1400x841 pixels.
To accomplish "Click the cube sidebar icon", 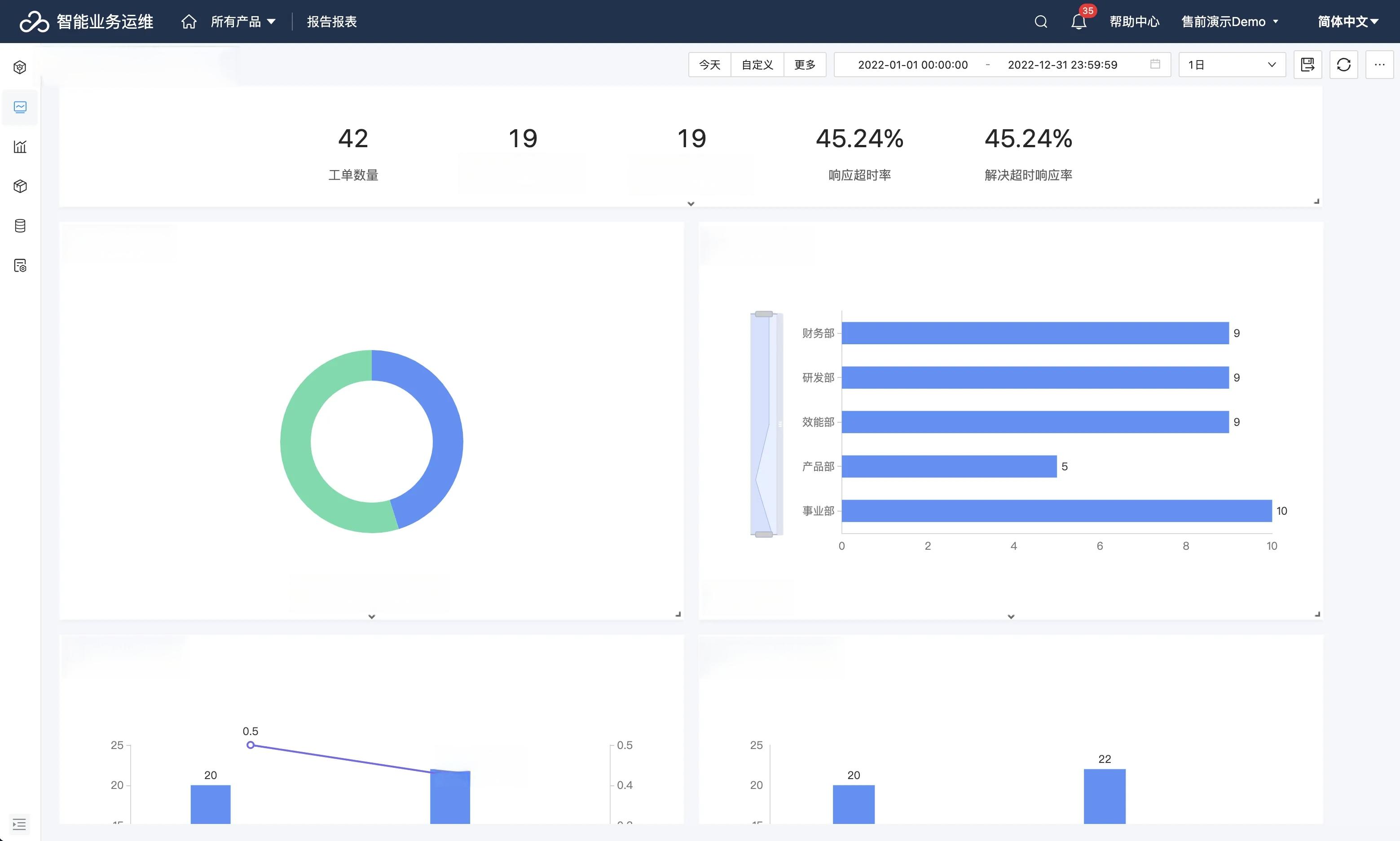I will [x=20, y=186].
